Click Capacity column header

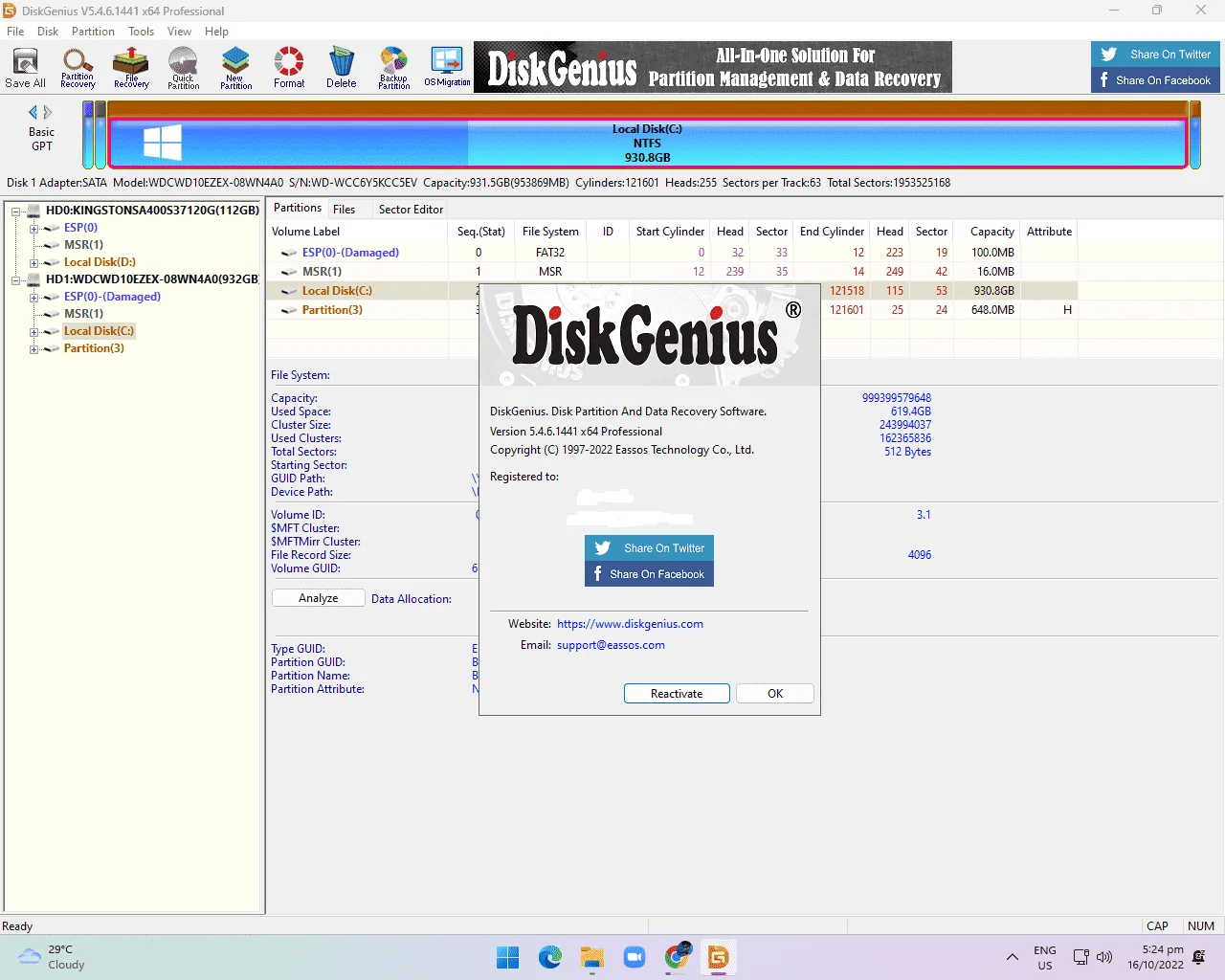click(x=987, y=232)
